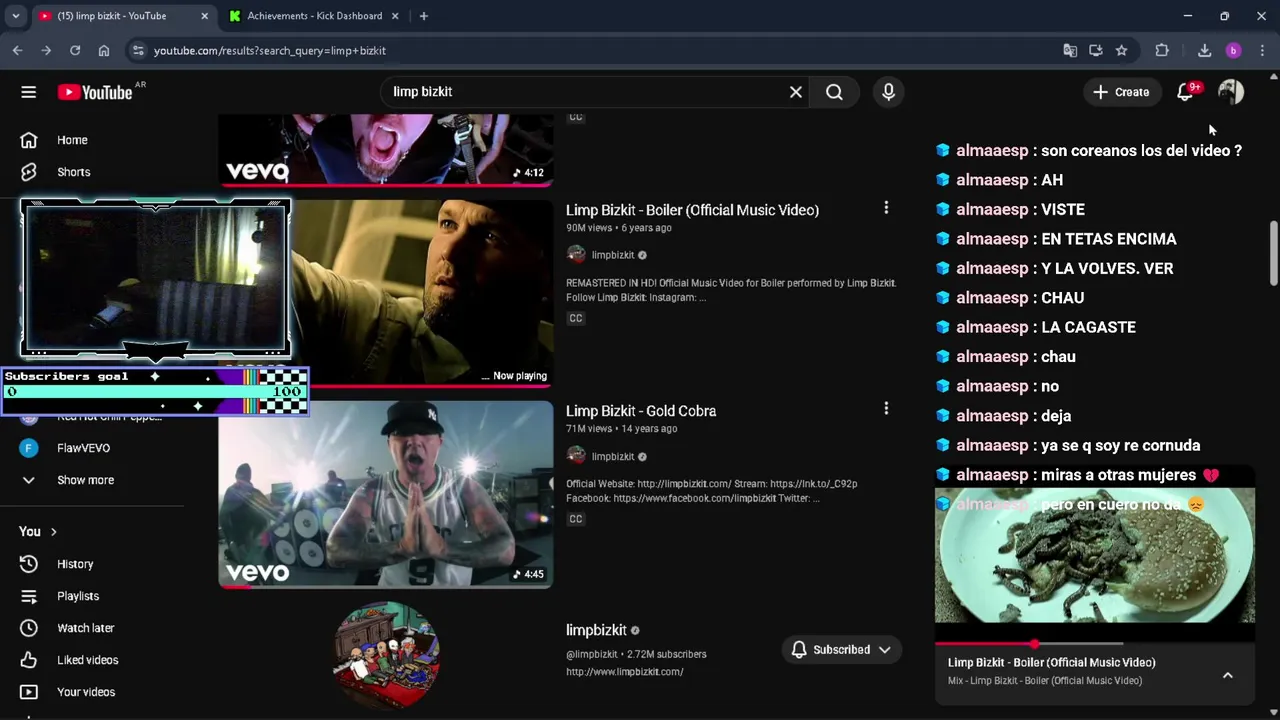Open the You section chevron
Image resolution: width=1280 pixels, height=720 pixels.
coord(53,532)
